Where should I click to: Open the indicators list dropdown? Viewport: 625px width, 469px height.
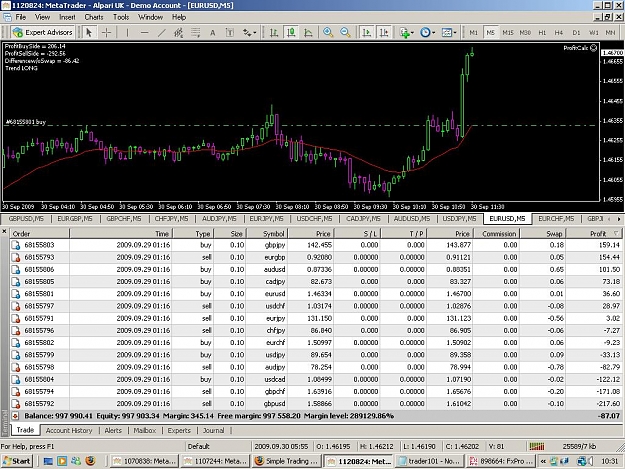click(407, 32)
